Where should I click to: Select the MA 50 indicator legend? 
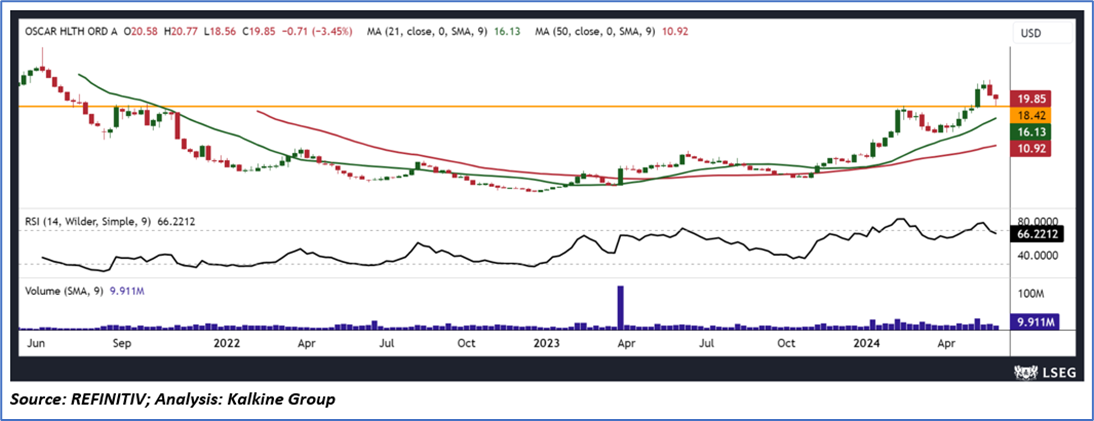point(611,31)
